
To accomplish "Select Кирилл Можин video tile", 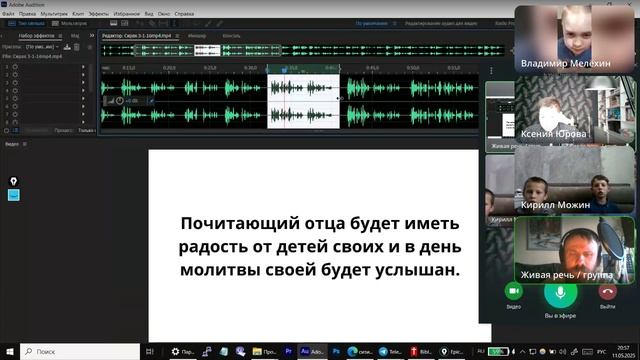I will (574, 180).
